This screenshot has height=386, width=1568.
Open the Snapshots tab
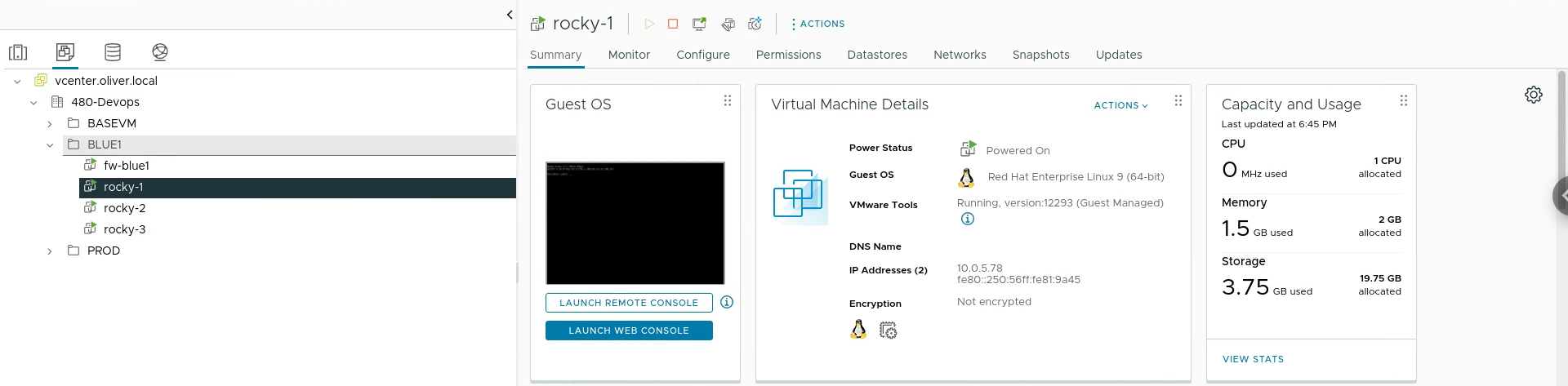tap(1040, 55)
